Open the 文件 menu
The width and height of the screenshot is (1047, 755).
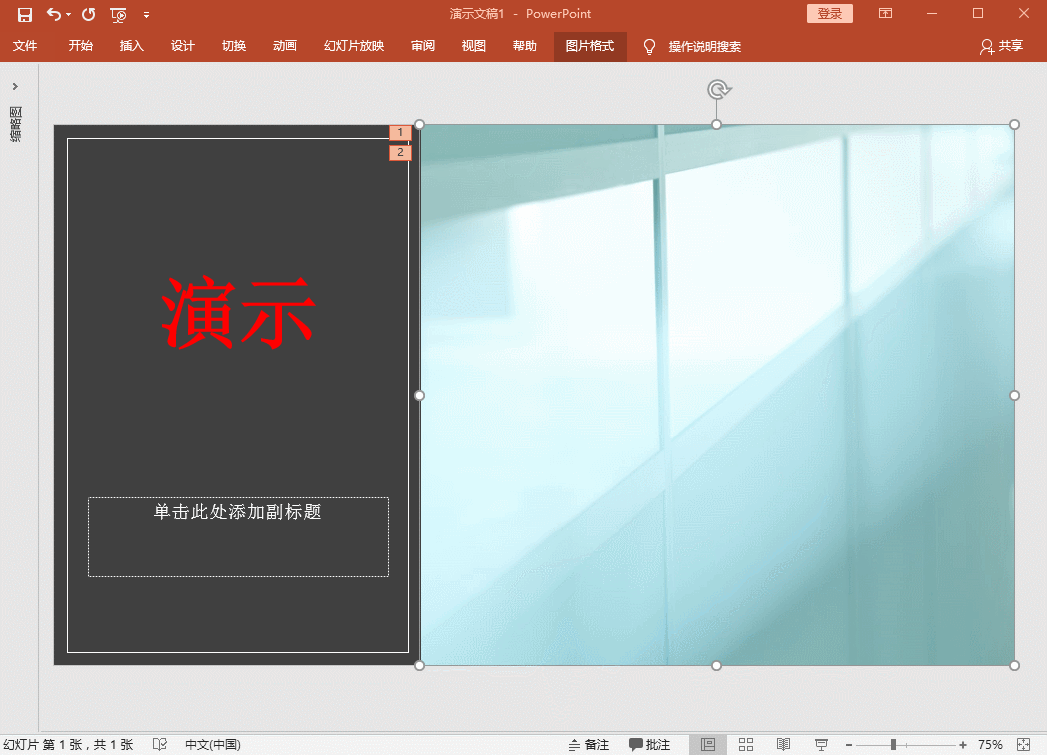[x=25, y=46]
